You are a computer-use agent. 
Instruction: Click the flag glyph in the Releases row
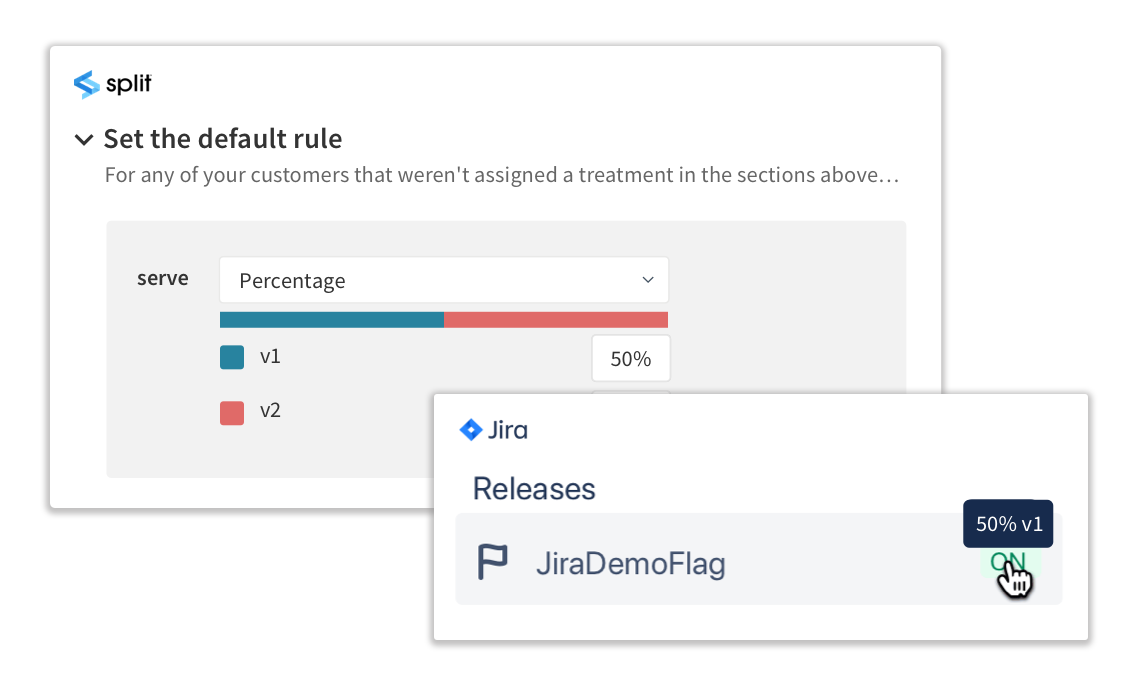tap(494, 560)
